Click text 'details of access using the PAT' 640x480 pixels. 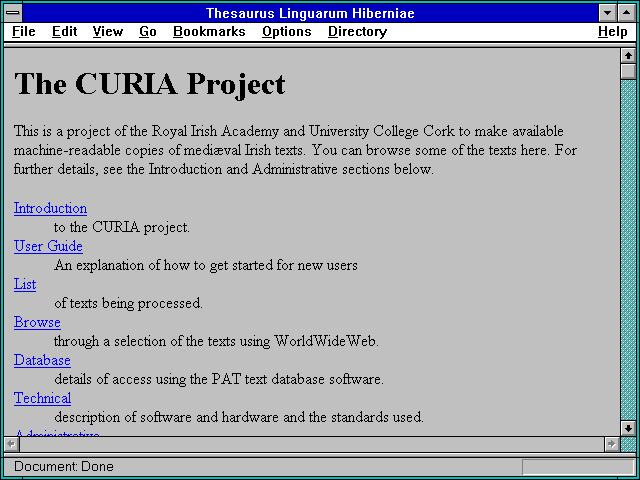148,379
